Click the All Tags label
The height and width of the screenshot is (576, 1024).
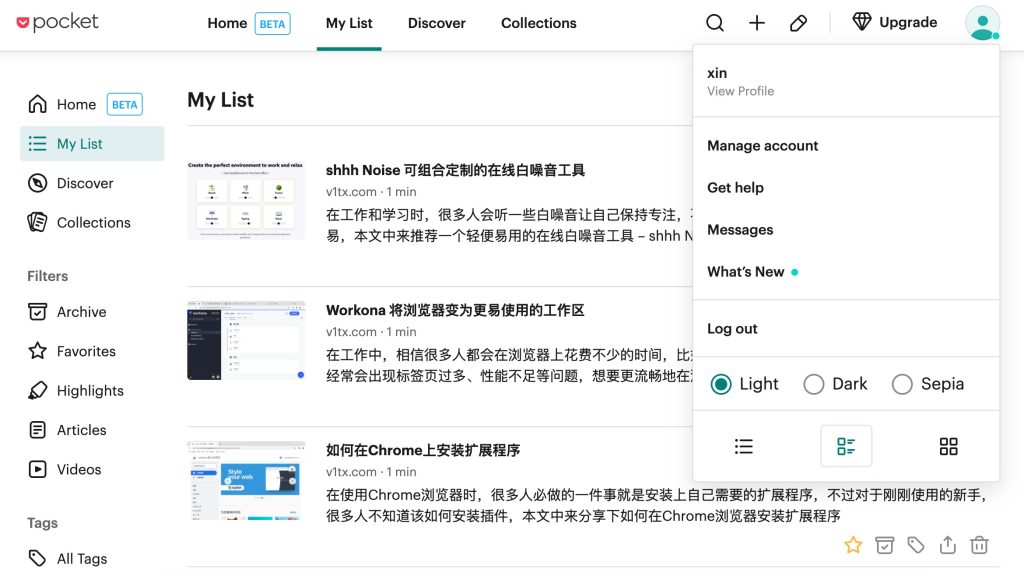pos(82,559)
